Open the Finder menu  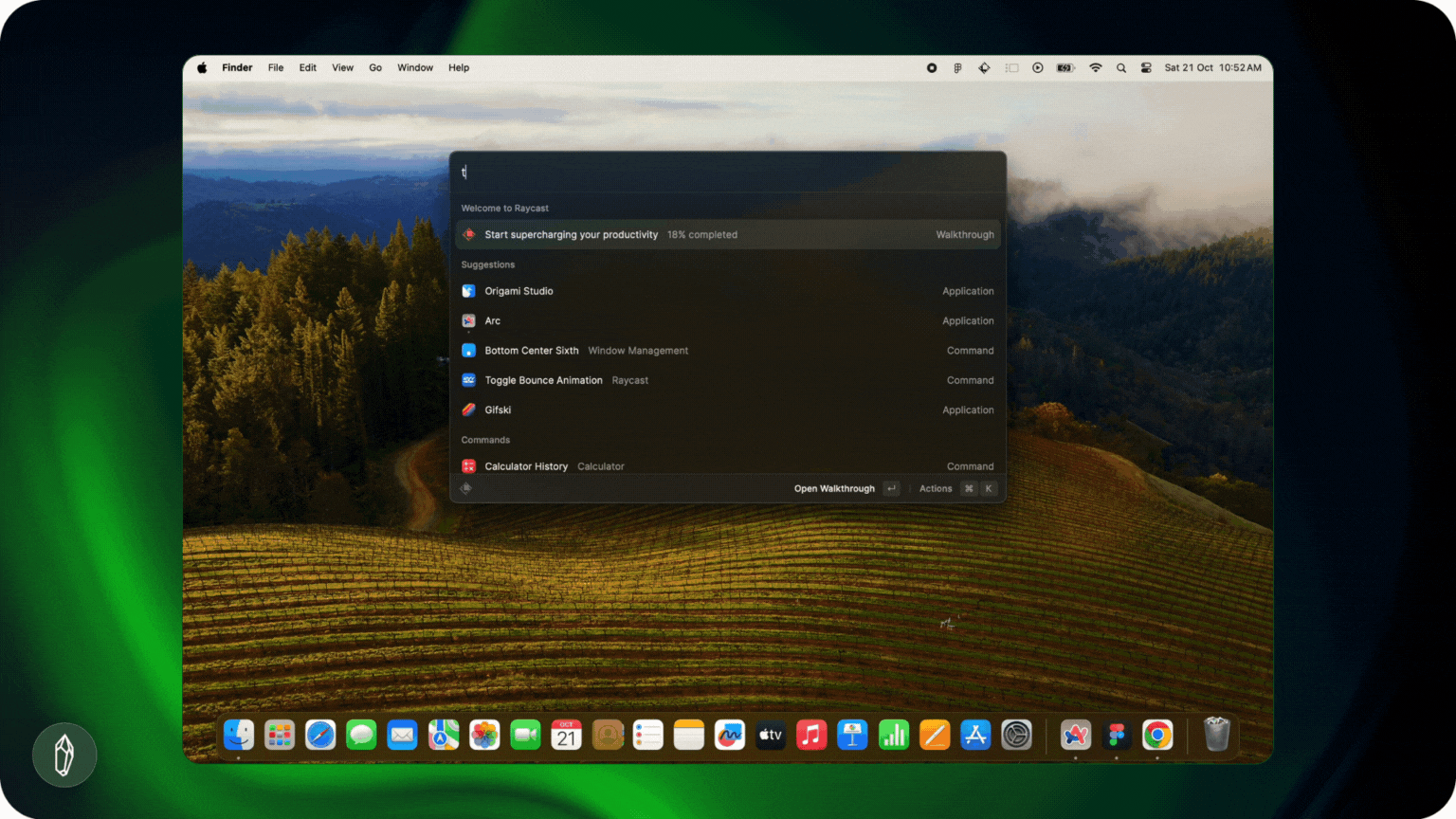pyautogui.click(x=237, y=67)
